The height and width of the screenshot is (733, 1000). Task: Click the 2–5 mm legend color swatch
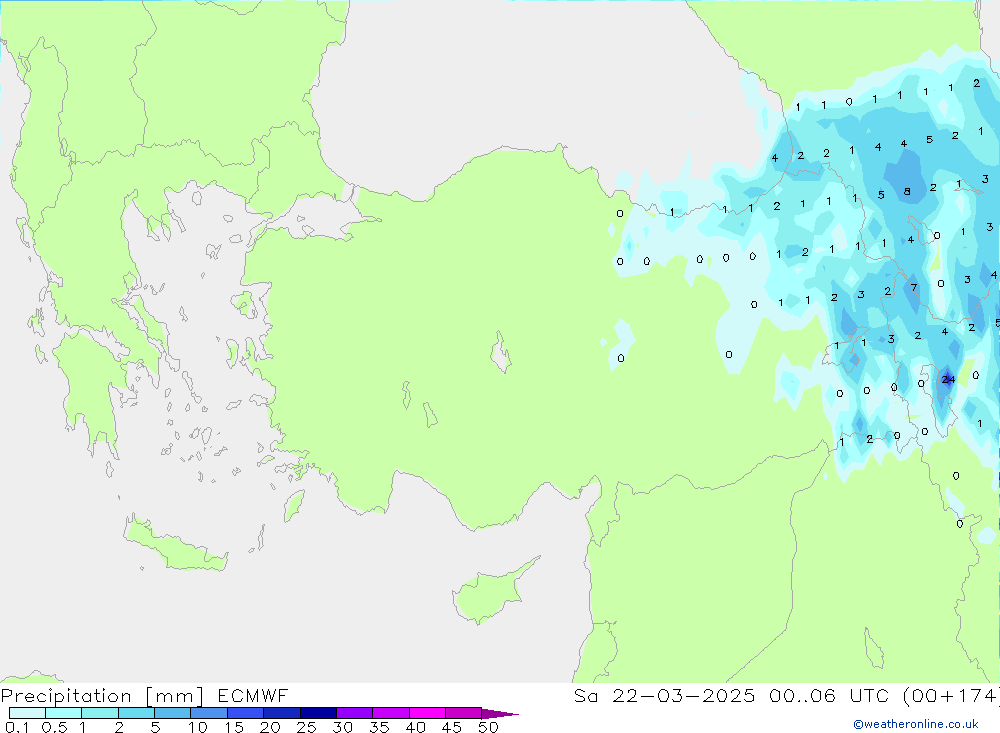coord(136,713)
